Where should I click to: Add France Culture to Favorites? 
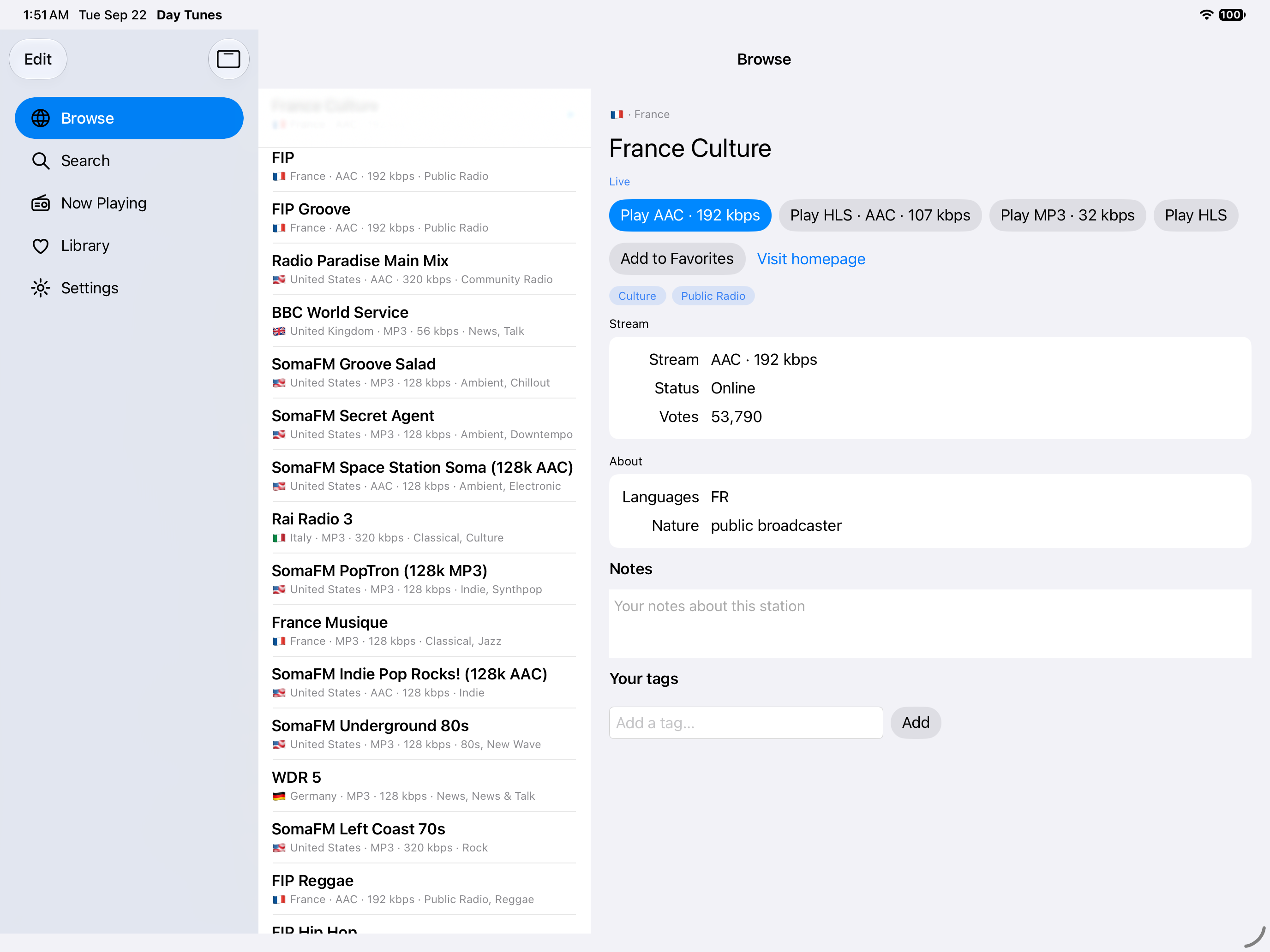pos(677,259)
